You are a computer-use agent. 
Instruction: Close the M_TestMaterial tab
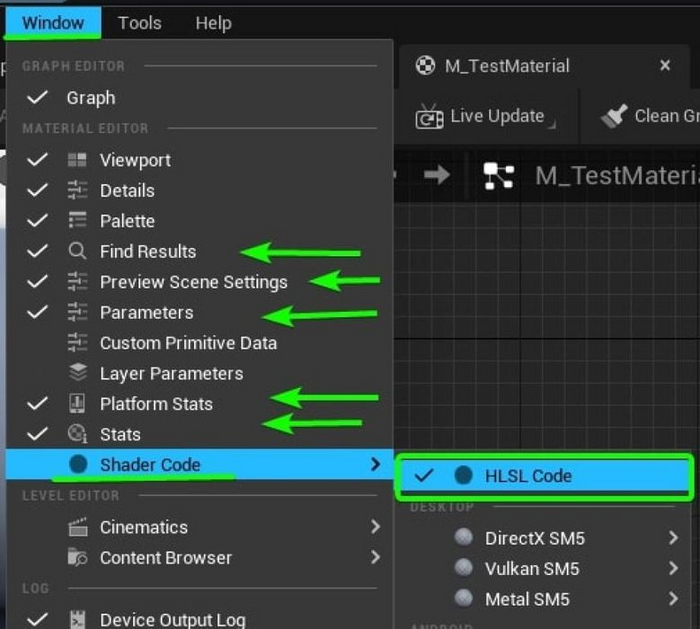click(x=665, y=66)
